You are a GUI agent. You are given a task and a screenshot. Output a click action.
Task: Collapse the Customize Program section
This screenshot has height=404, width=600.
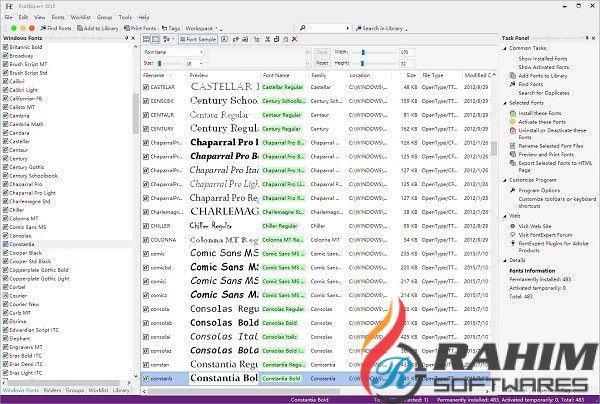(505, 180)
